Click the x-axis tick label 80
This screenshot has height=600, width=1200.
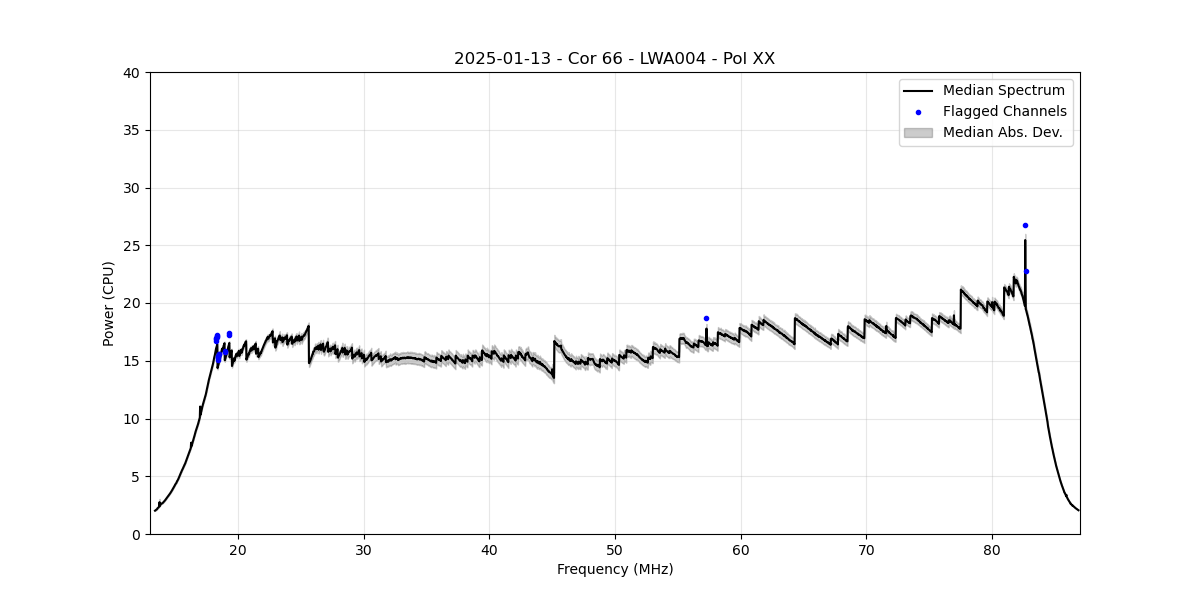992,549
